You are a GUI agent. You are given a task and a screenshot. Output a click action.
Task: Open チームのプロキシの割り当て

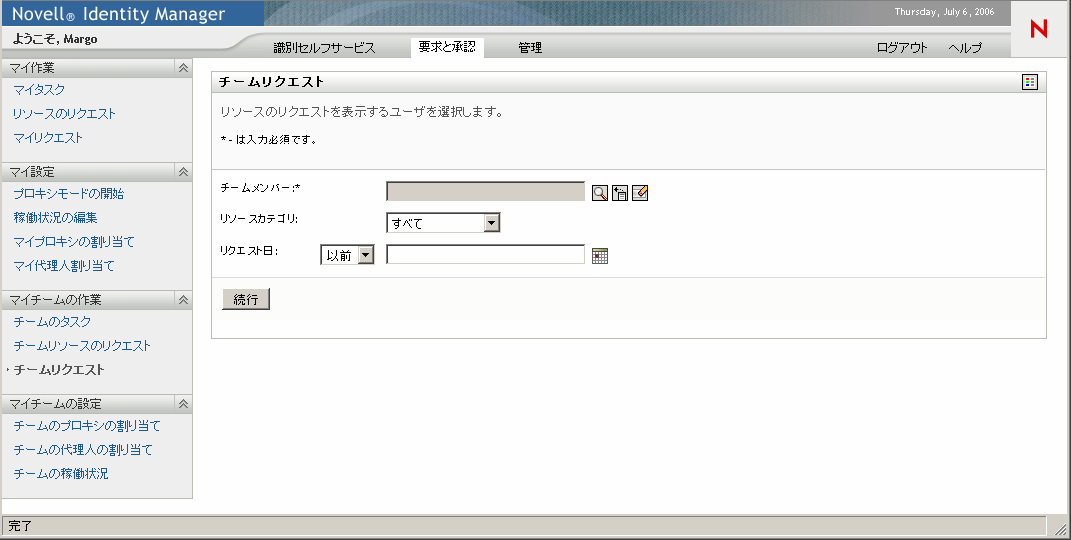pyautogui.click(x=87, y=425)
